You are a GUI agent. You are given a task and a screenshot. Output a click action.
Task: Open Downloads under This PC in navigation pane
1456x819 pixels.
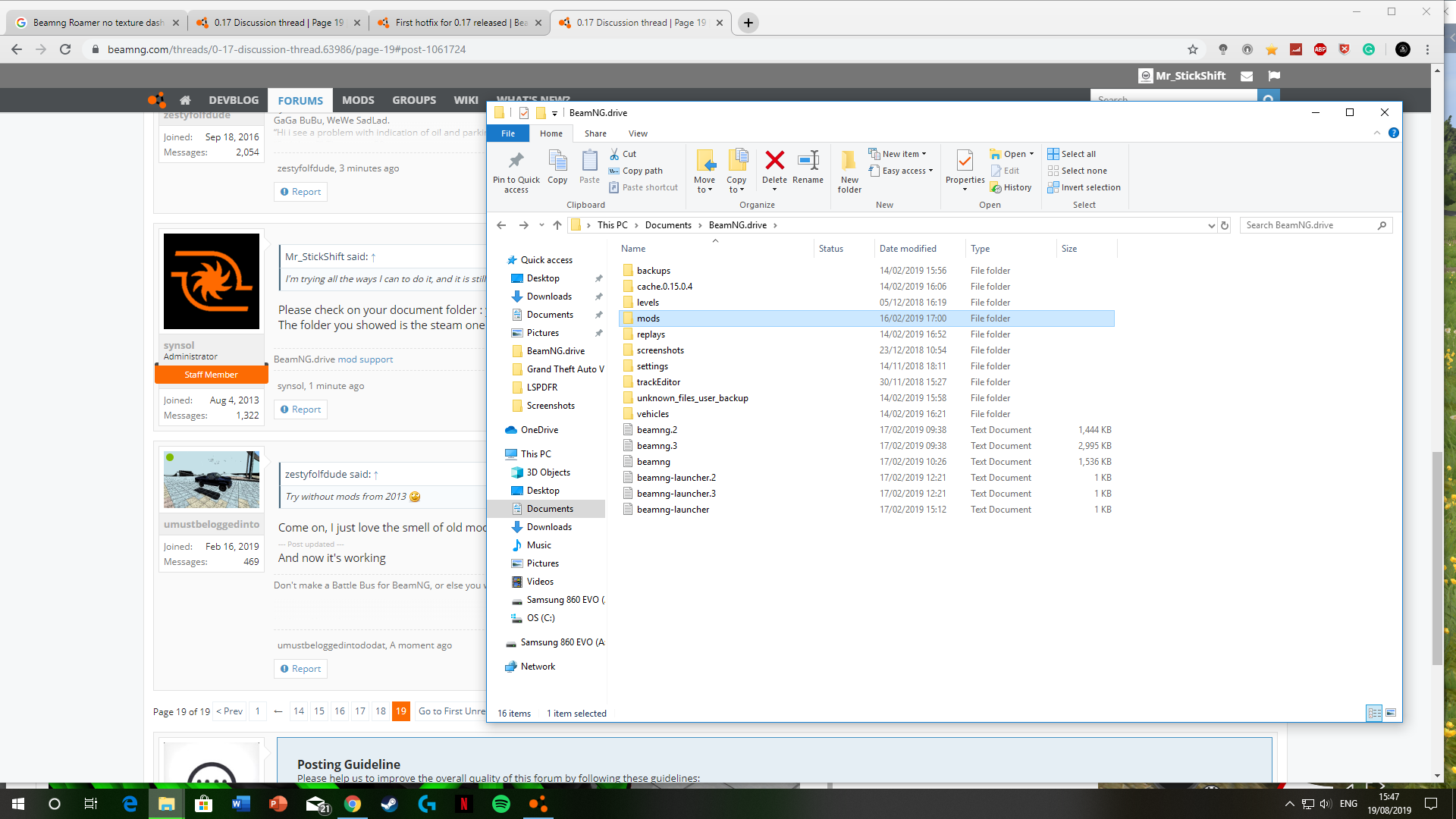(x=549, y=527)
